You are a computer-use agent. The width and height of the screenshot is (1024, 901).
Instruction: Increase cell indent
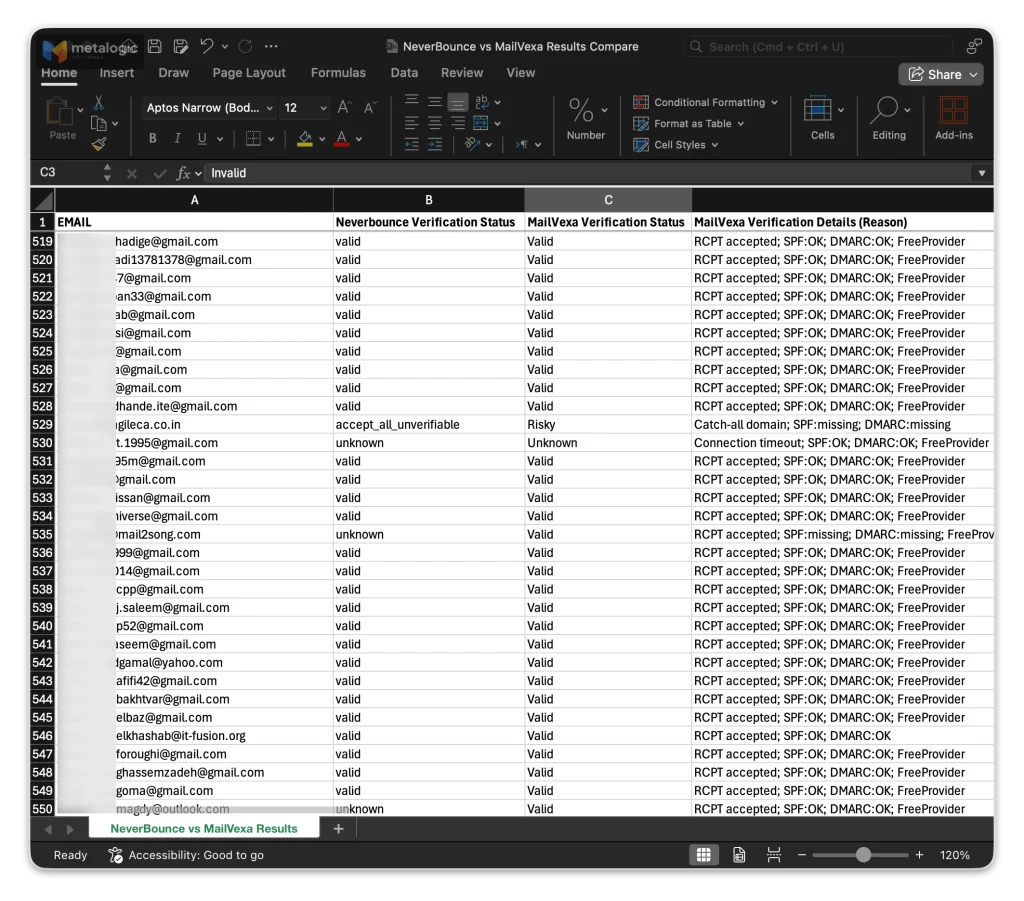[x=435, y=144]
